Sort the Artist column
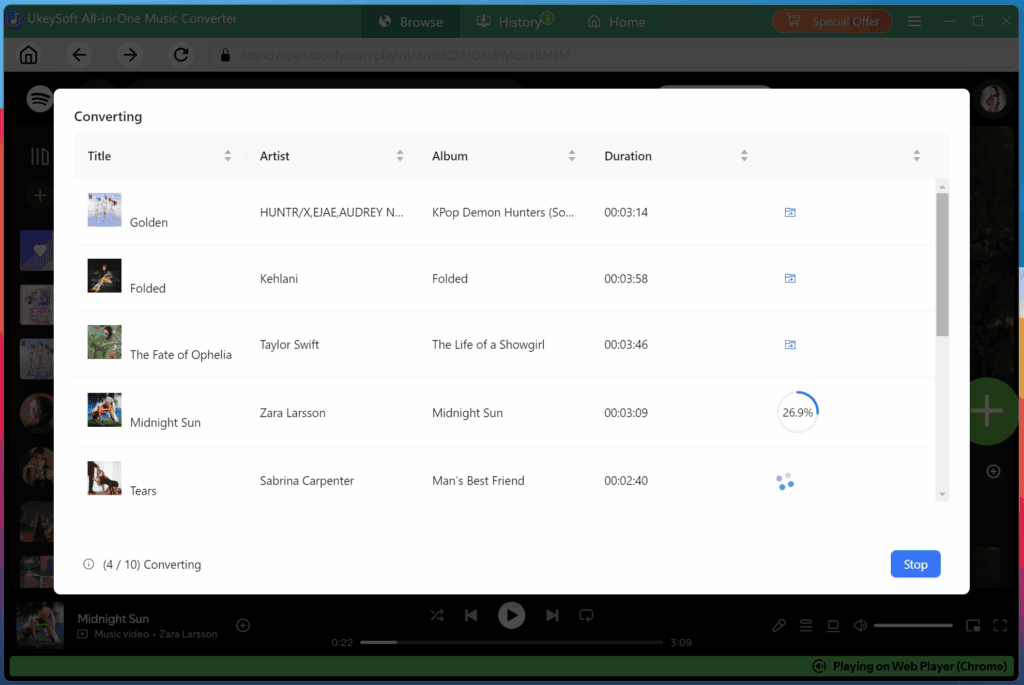Image resolution: width=1024 pixels, height=685 pixels. (400, 156)
